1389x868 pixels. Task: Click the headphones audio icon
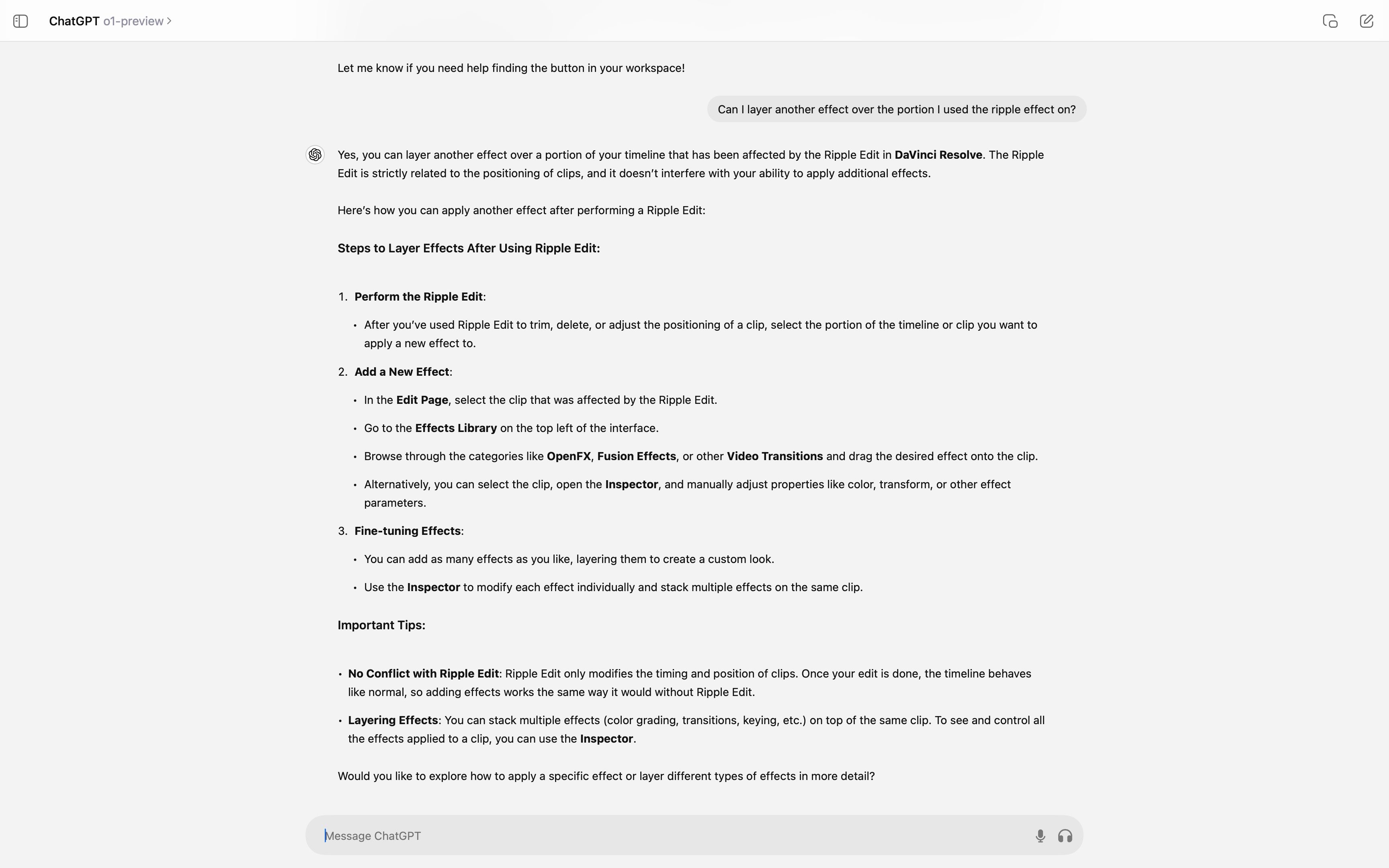[x=1065, y=835]
